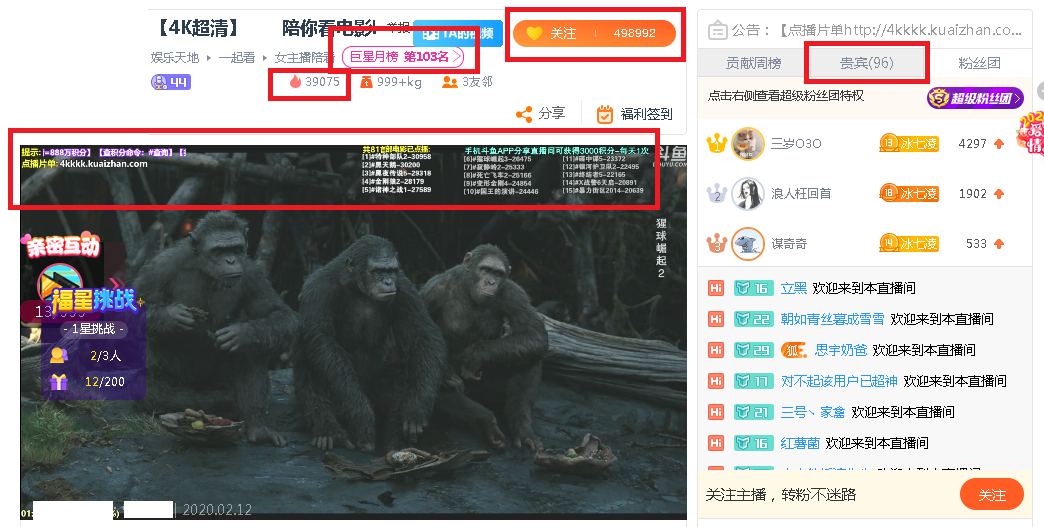The width and height of the screenshot is (1044, 527).
Task: Click username 浪人枉回首 in ranking
Action: [801, 194]
